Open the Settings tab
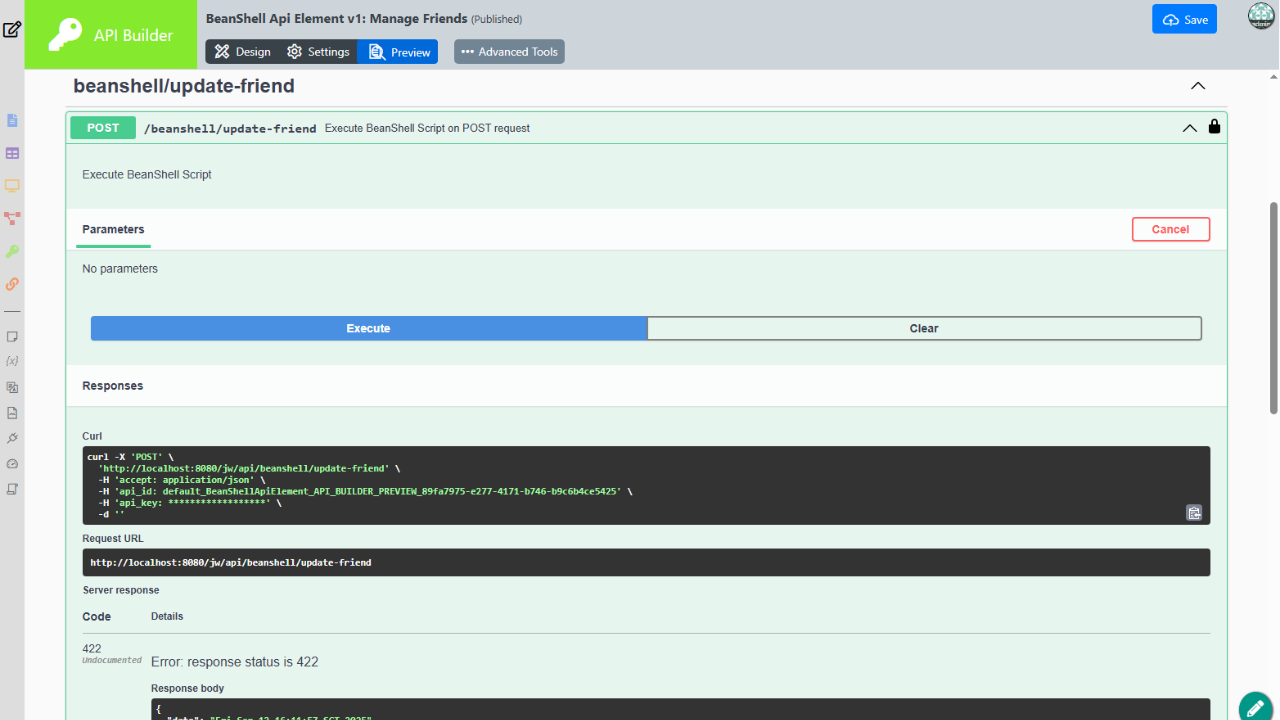 click(318, 52)
